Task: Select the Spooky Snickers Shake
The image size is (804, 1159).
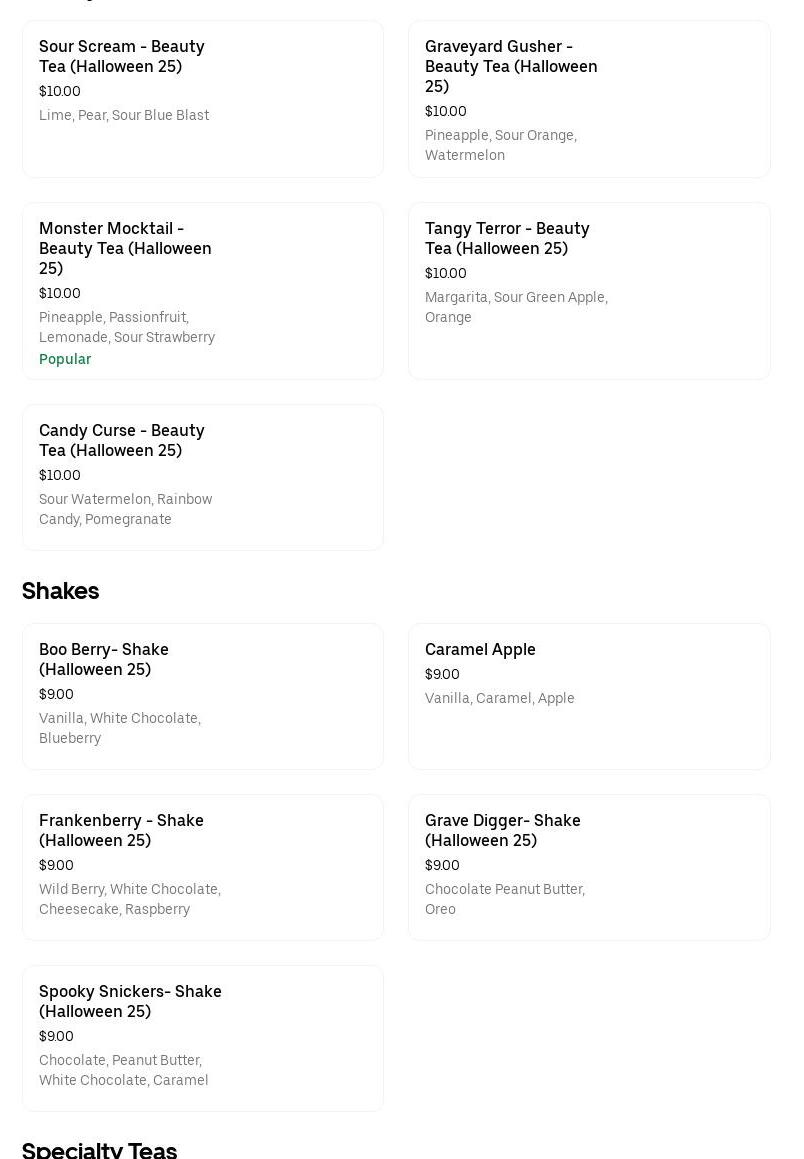Action: [202, 1038]
